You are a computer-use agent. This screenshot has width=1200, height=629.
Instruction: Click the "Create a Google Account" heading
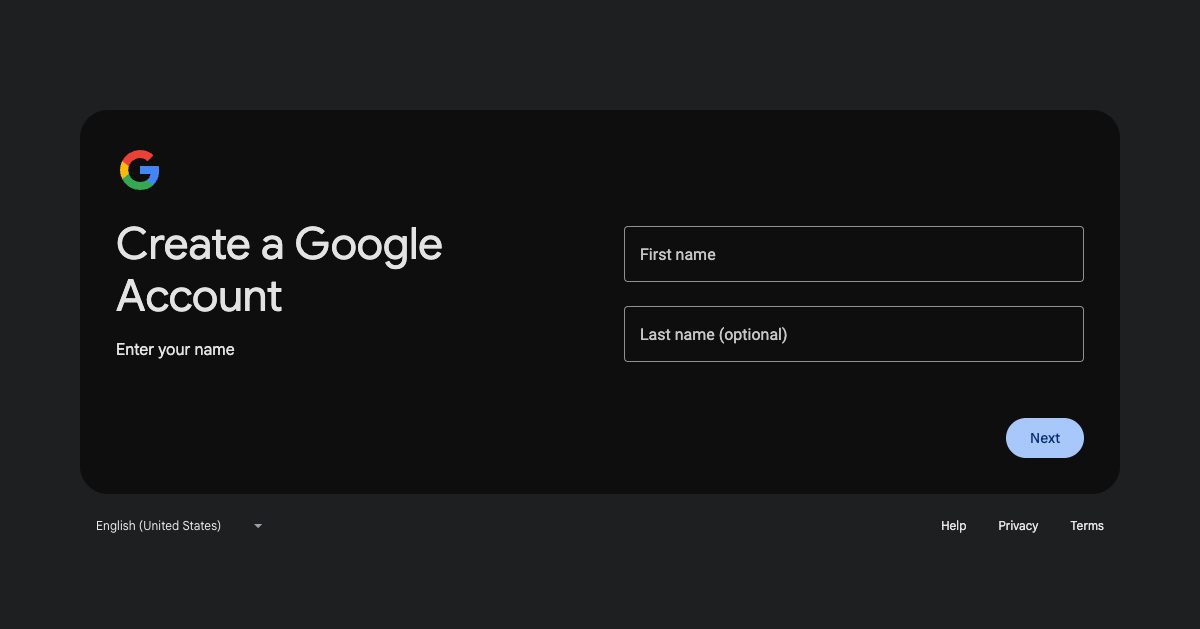point(279,270)
